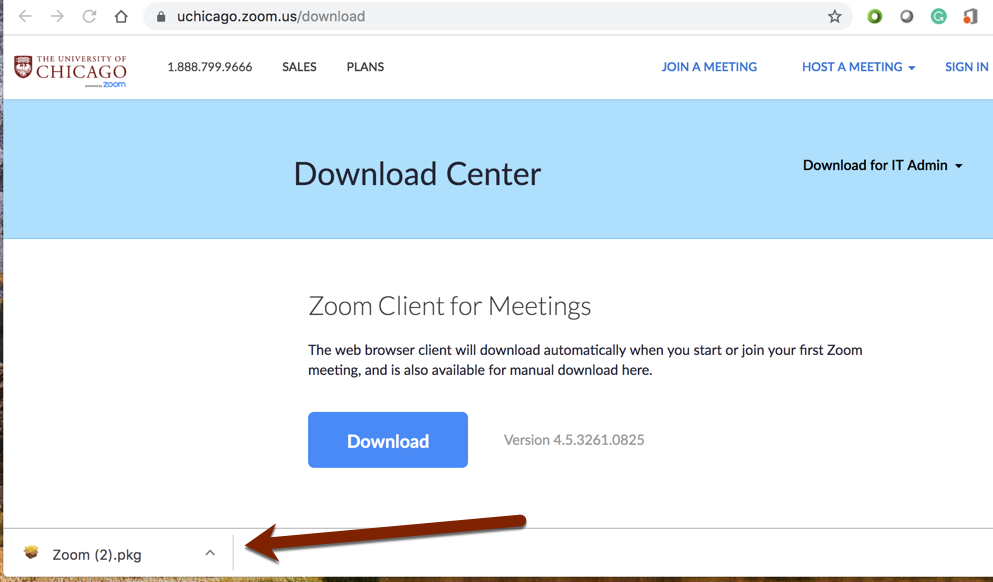Open the Sales page
This screenshot has width=993, height=582.
point(299,67)
